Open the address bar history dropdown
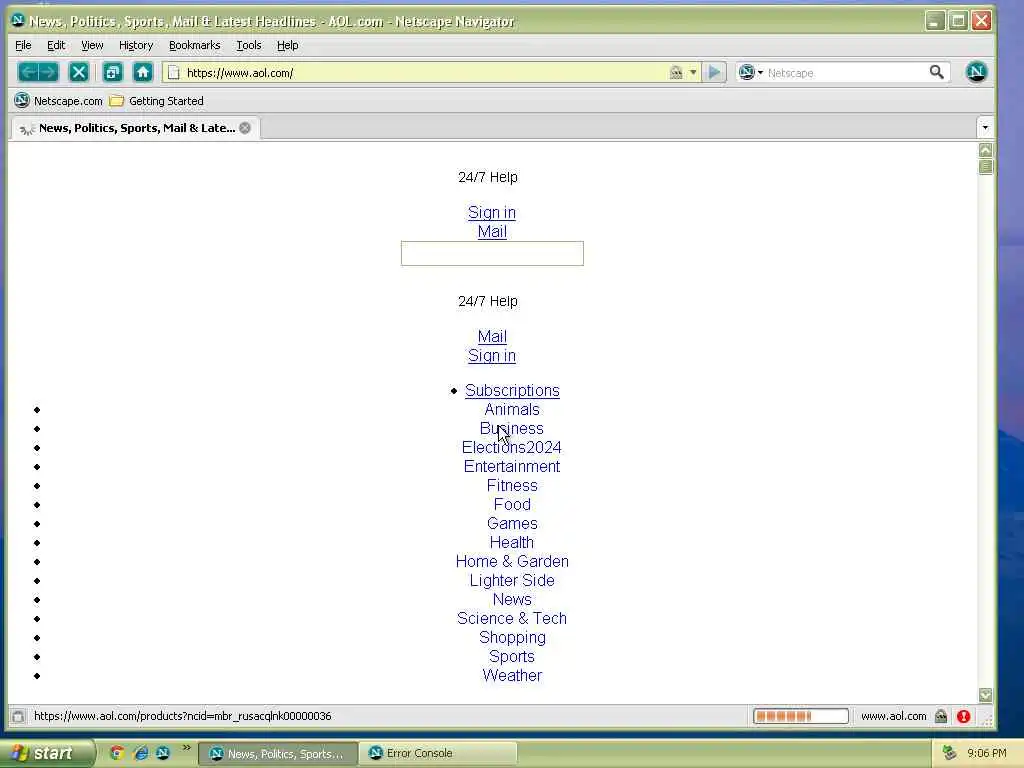 click(x=693, y=72)
